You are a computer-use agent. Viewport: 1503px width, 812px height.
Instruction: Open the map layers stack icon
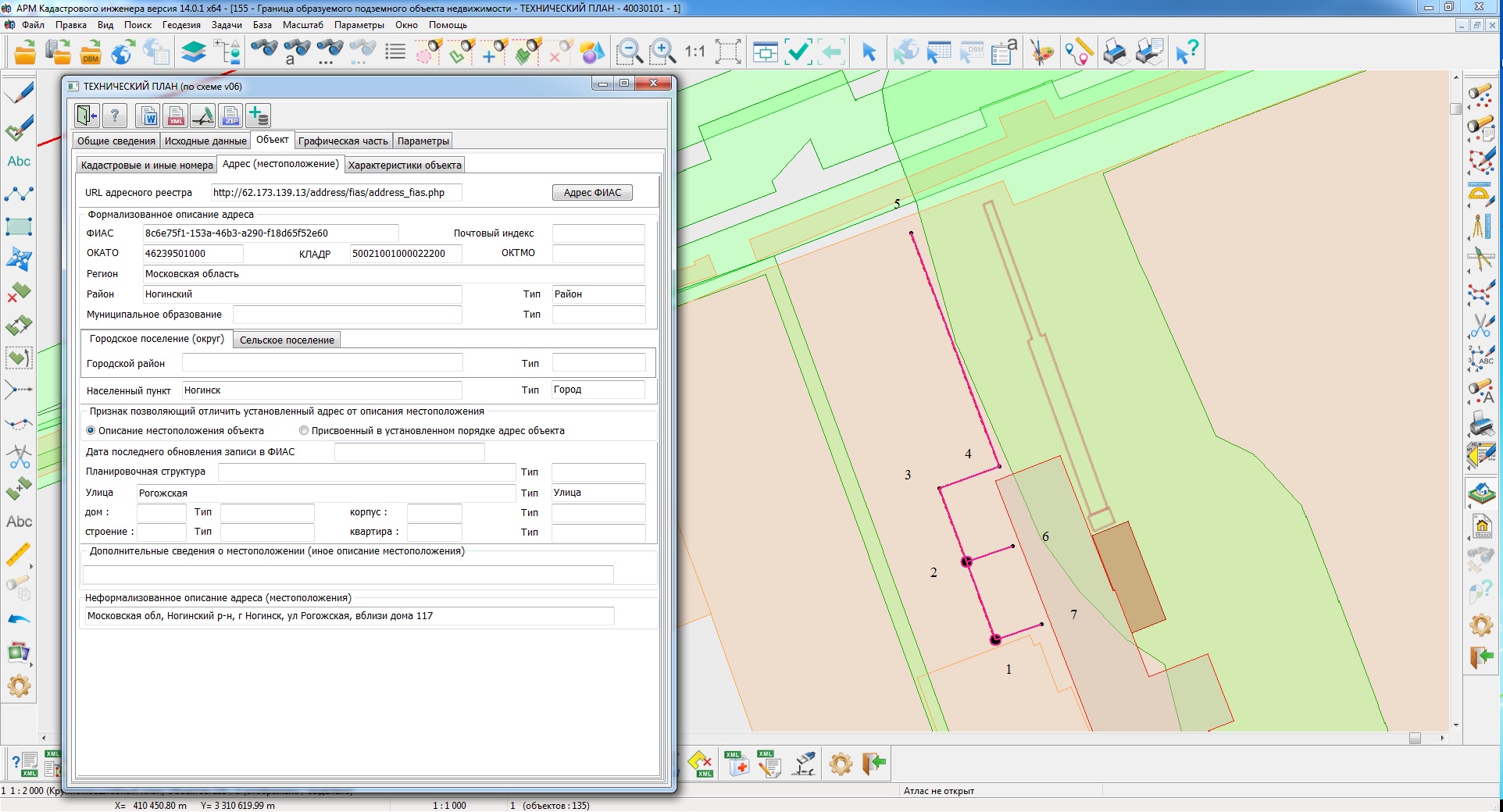pos(193,52)
